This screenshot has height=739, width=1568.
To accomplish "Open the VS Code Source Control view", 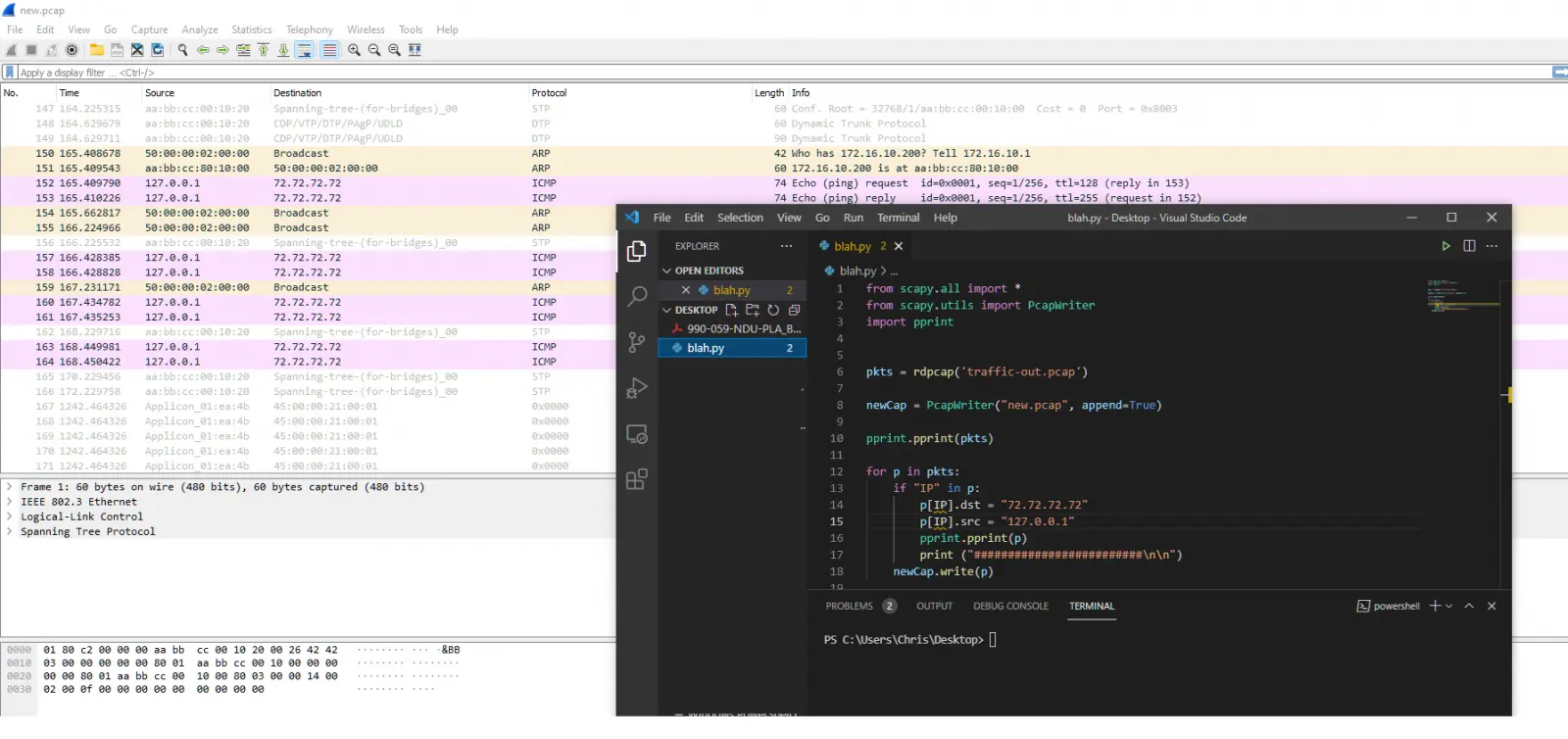I will [x=637, y=342].
